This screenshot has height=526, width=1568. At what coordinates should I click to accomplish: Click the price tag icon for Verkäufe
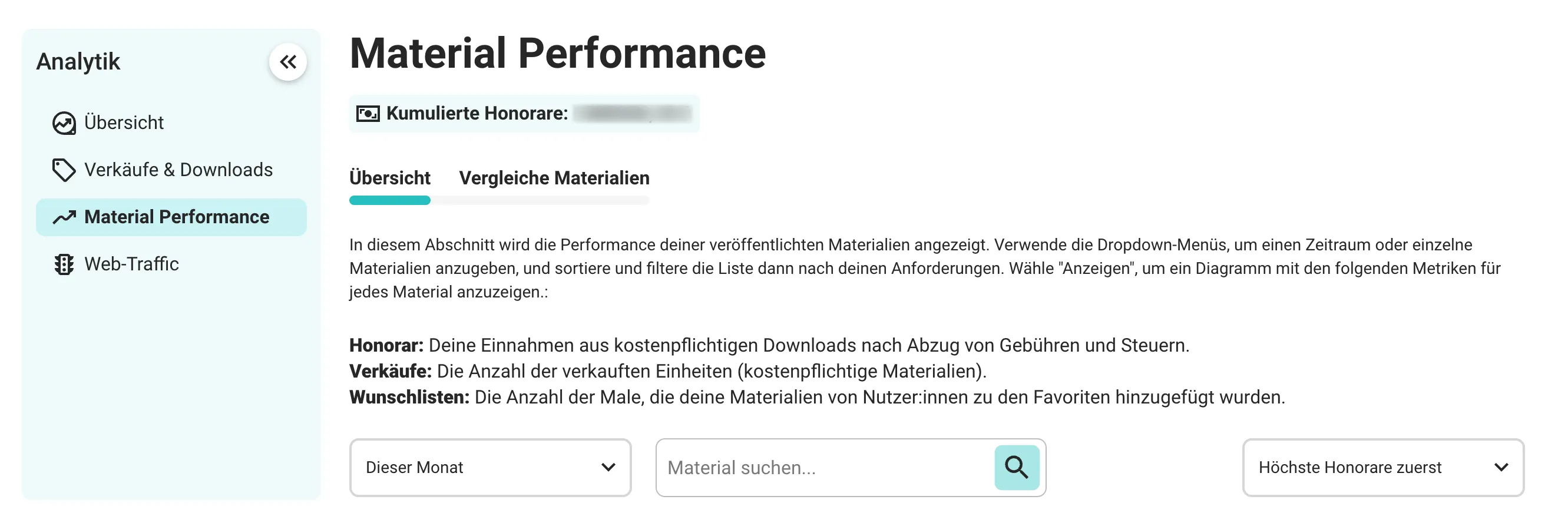coord(64,170)
